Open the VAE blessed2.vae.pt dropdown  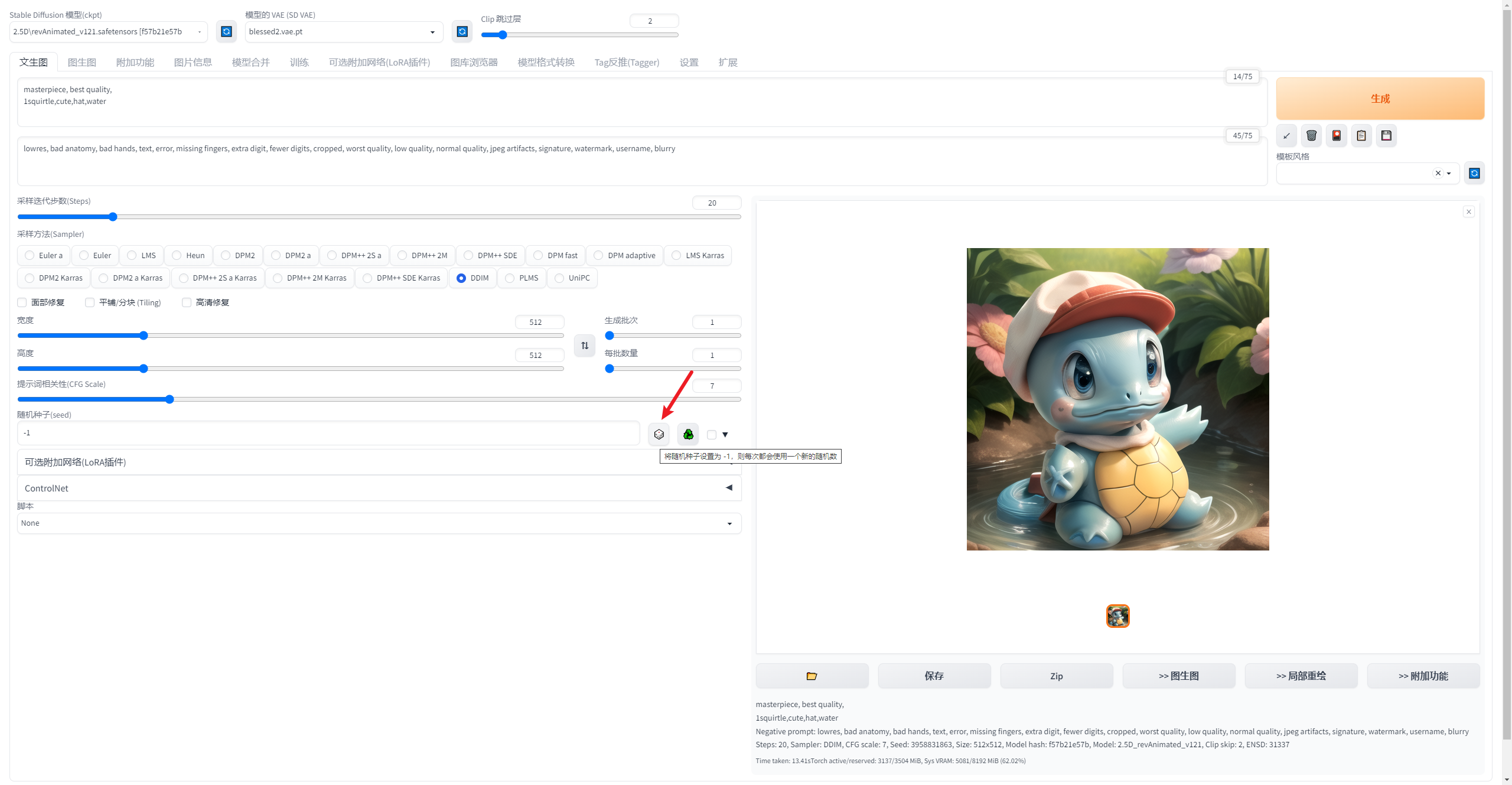(x=344, y=32)
